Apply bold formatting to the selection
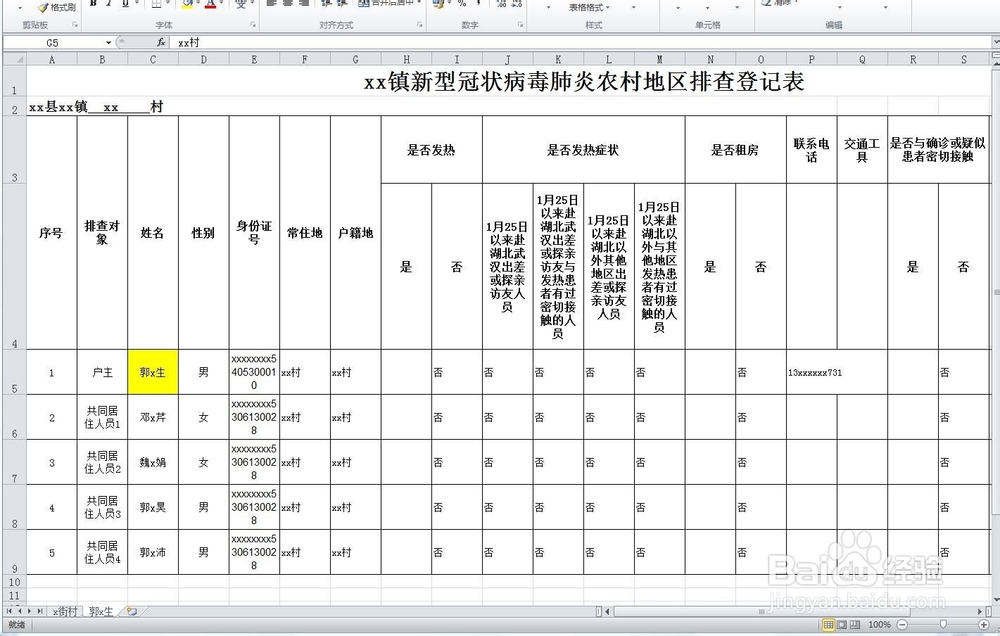The height and width of the screenshot is (636, 1000). (91, 5)
